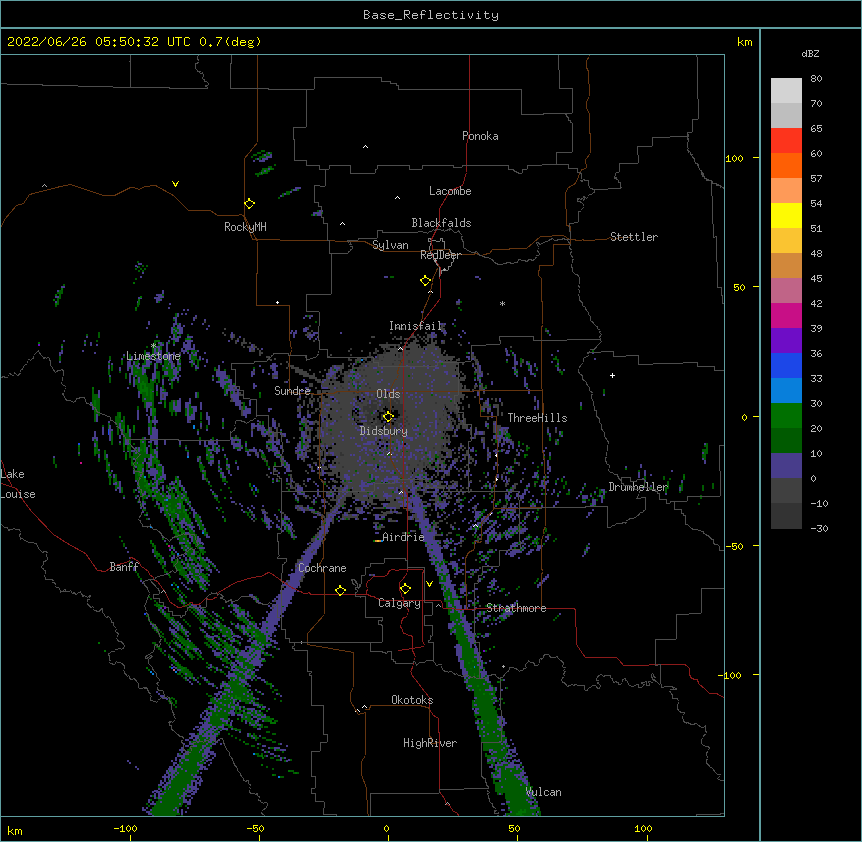862x842 pixels.
Task: Pick the mauve 42–45 dBZ legend swatch
Action: [x=786, y=291]
